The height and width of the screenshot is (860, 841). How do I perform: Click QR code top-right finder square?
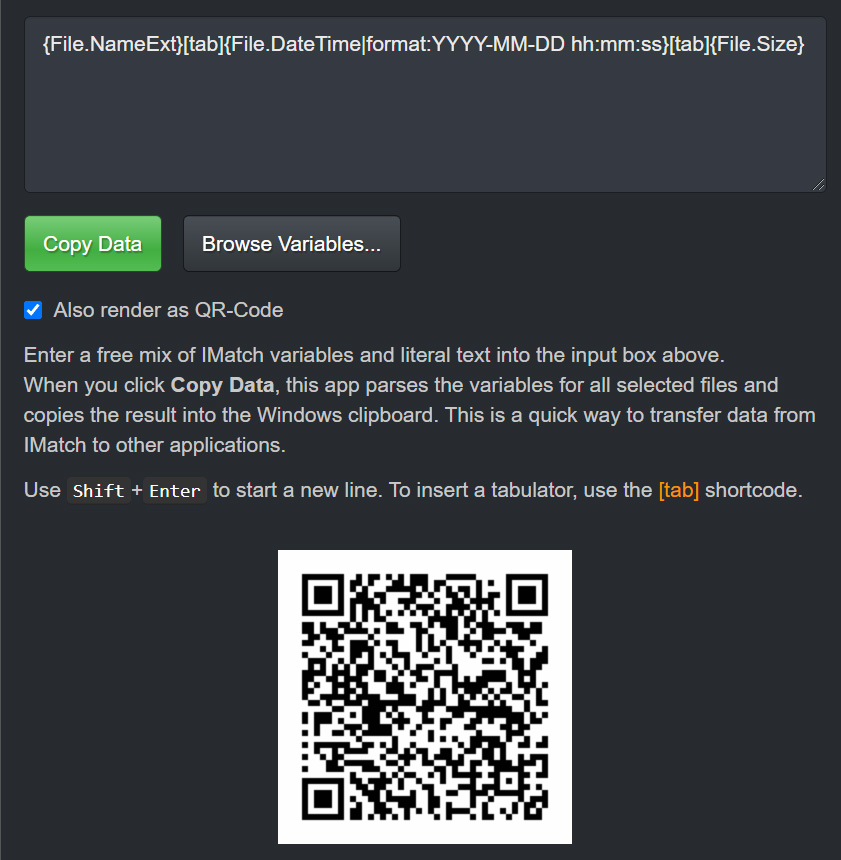[x=527, y=595]
